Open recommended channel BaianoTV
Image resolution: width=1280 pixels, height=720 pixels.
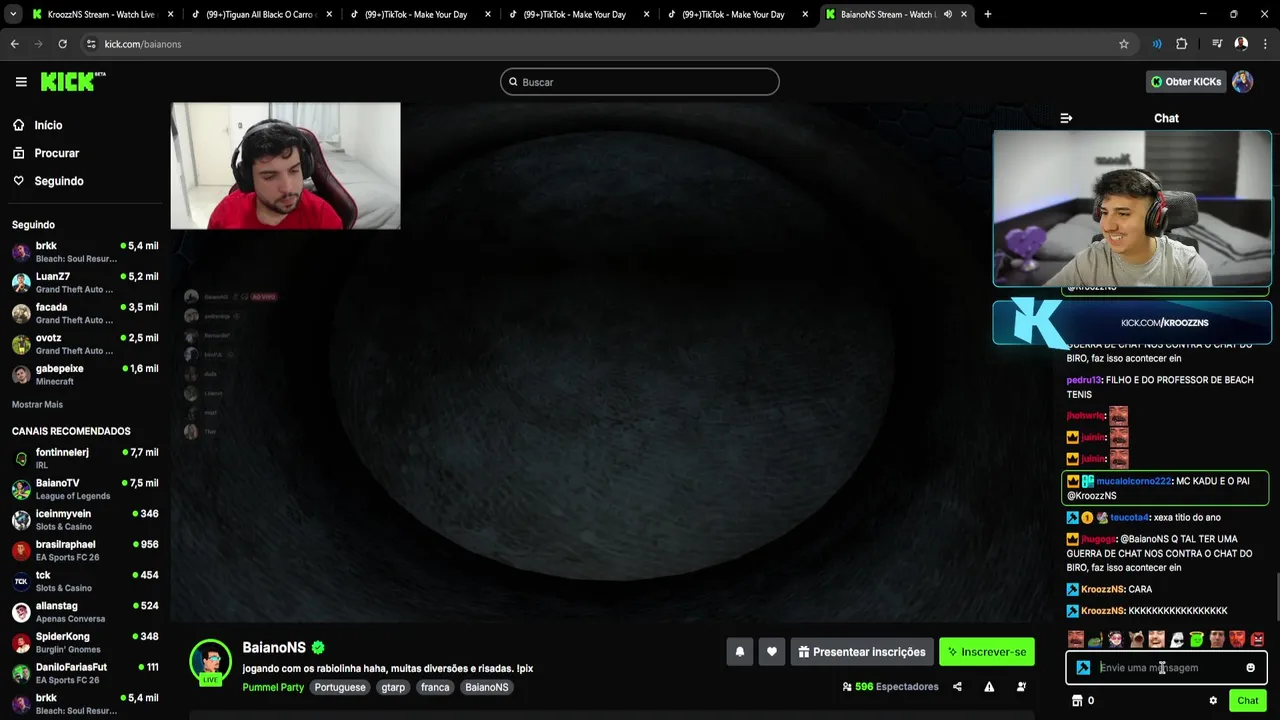pos(85,489)
